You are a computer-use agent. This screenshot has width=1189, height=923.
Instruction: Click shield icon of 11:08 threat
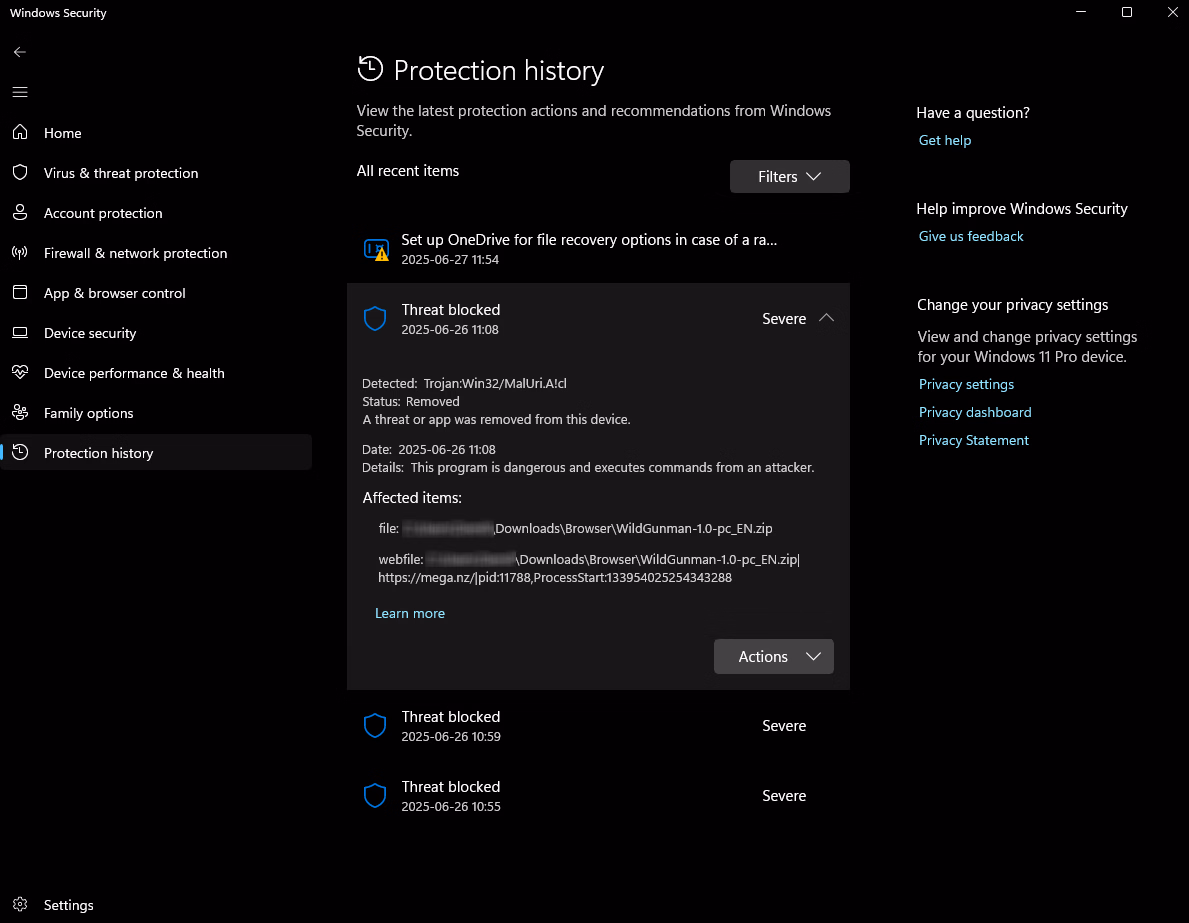pos(375,319)
